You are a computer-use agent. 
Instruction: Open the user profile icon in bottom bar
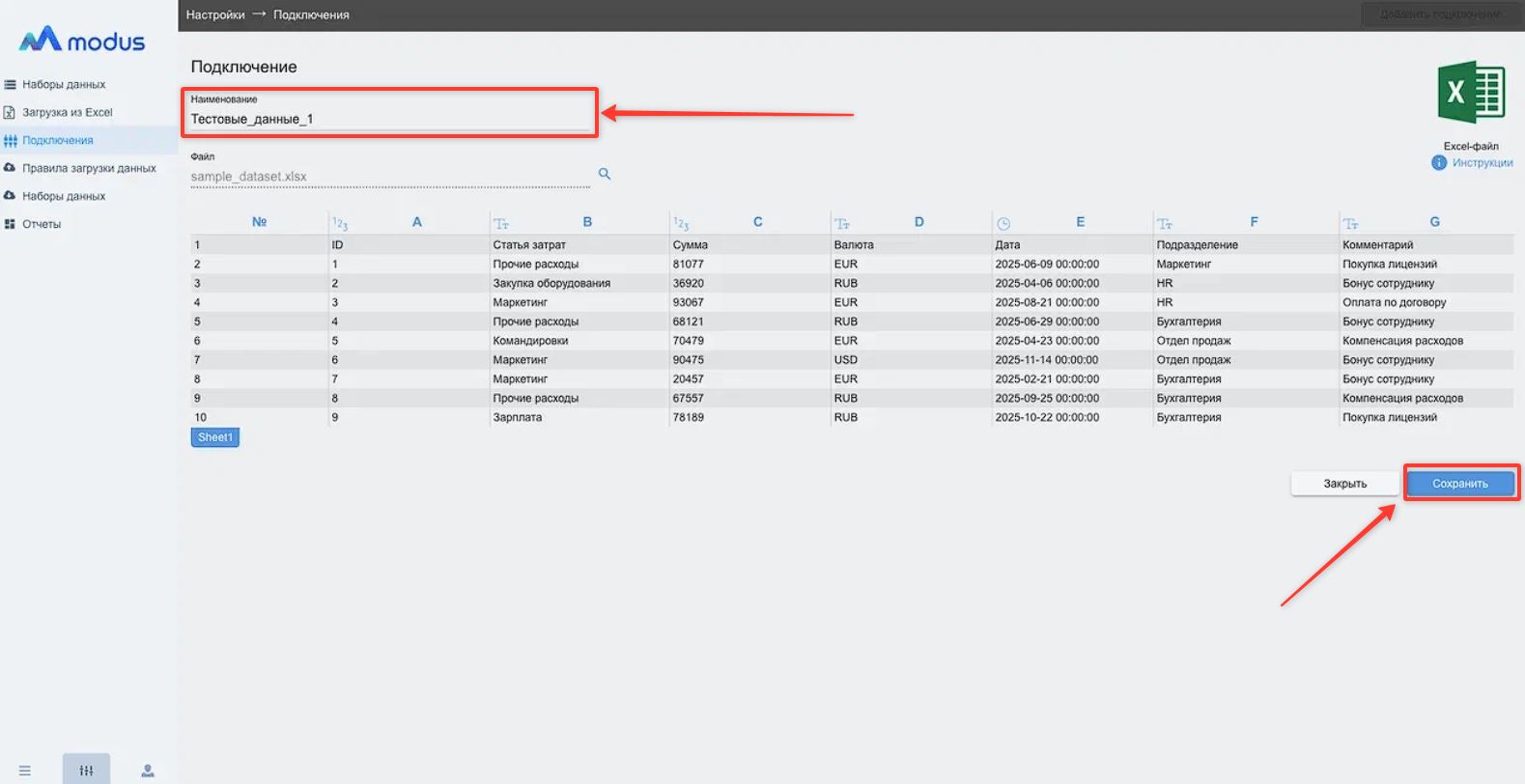click(x=148, y=770)
